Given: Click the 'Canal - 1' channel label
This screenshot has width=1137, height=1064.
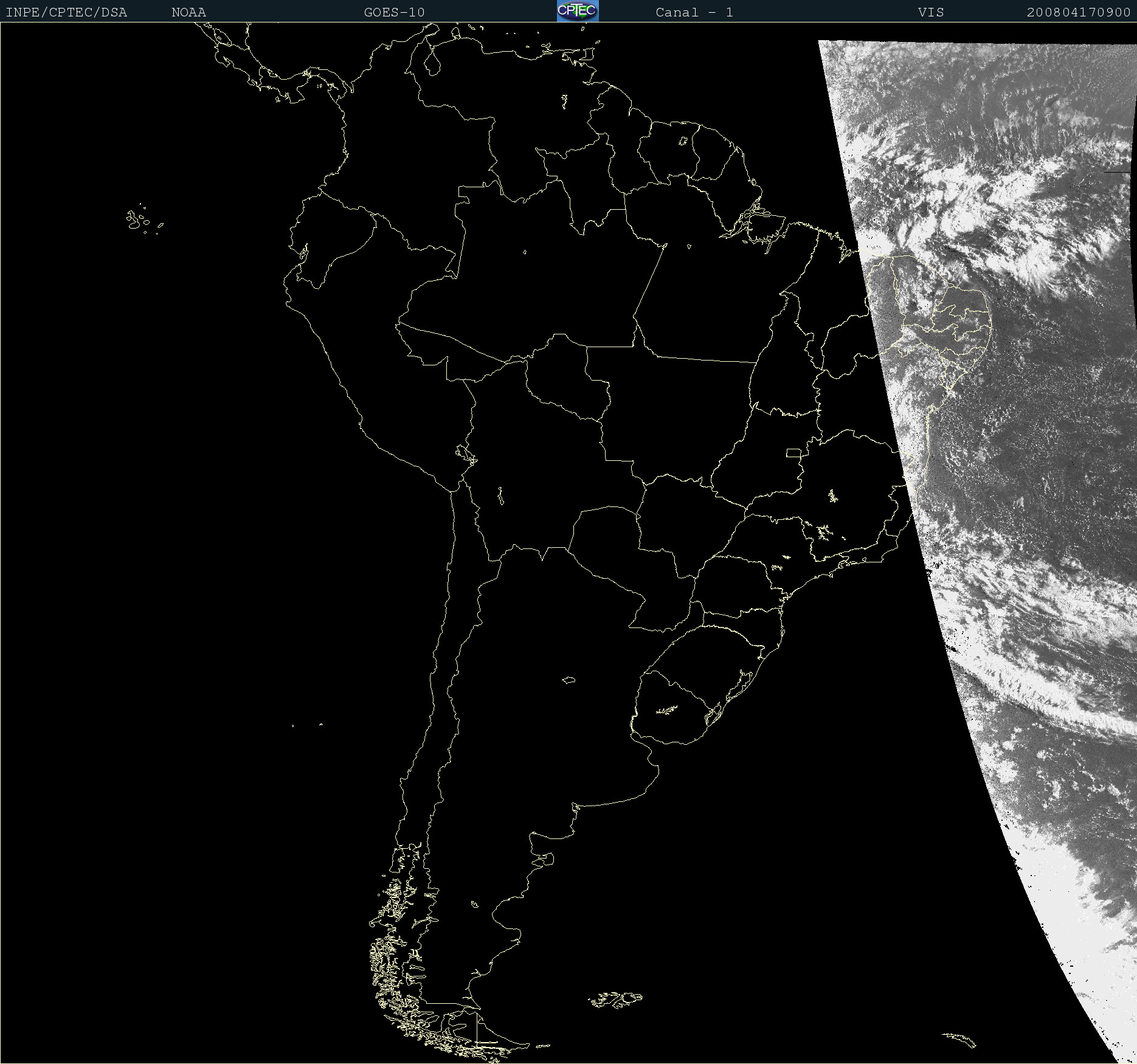Looking at the screenshot, I should (694, 12).
